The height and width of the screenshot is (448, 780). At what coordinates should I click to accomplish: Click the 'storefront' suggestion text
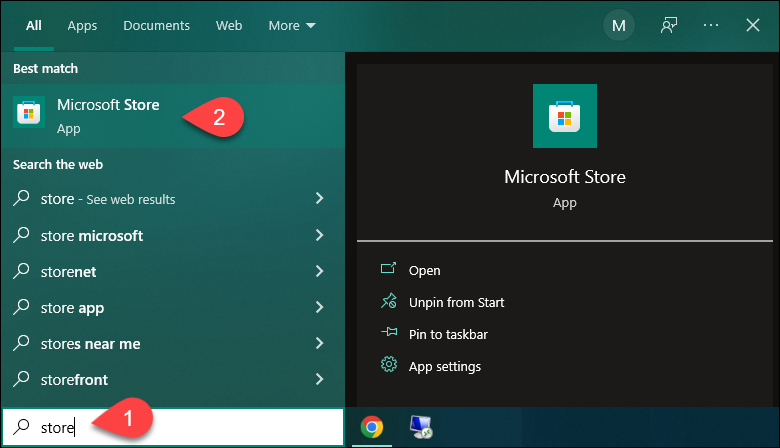(x=74, y=380)
